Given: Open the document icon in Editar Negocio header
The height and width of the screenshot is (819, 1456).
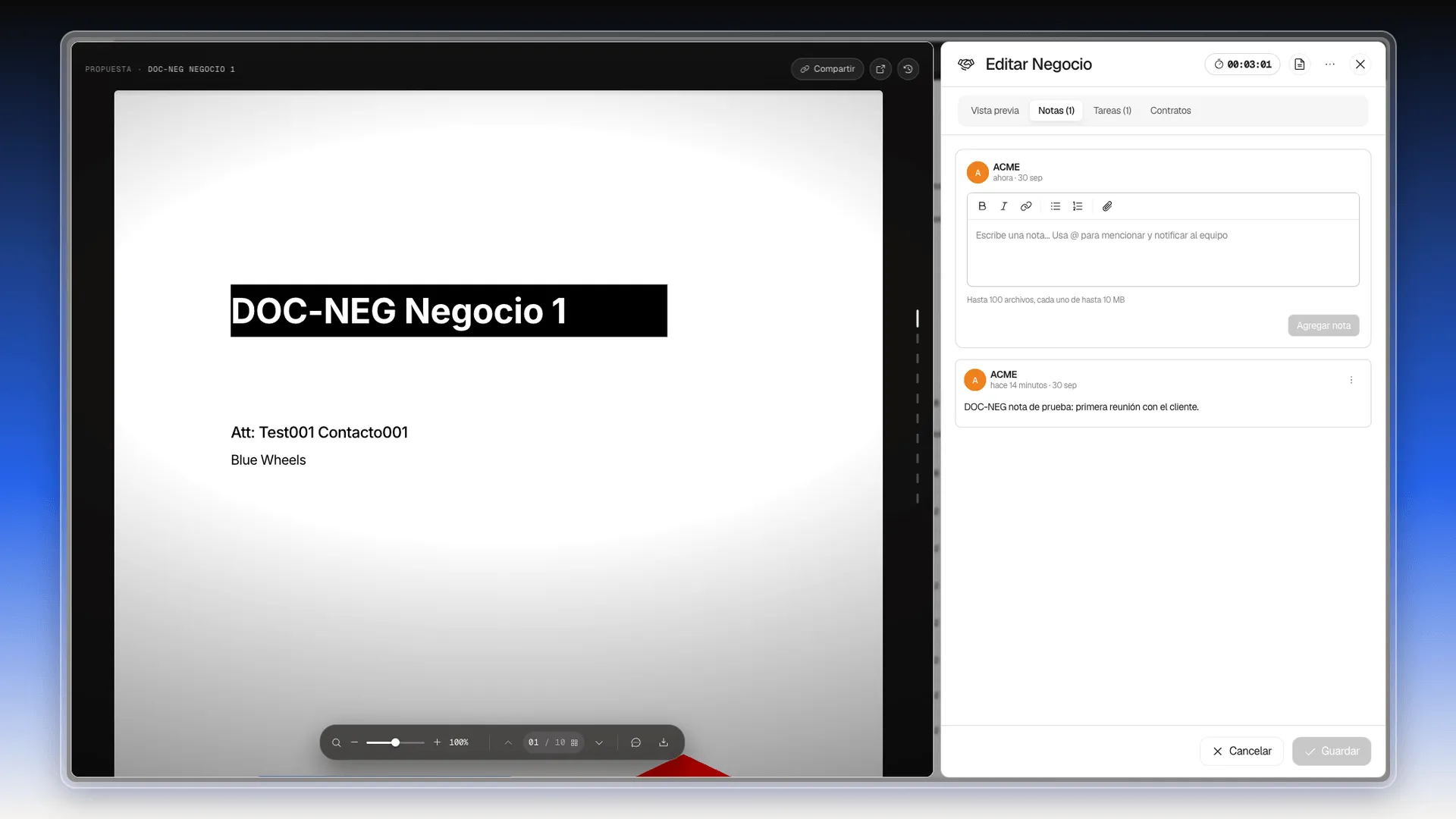Looking at the screenshot, I should pos(1299,64).
